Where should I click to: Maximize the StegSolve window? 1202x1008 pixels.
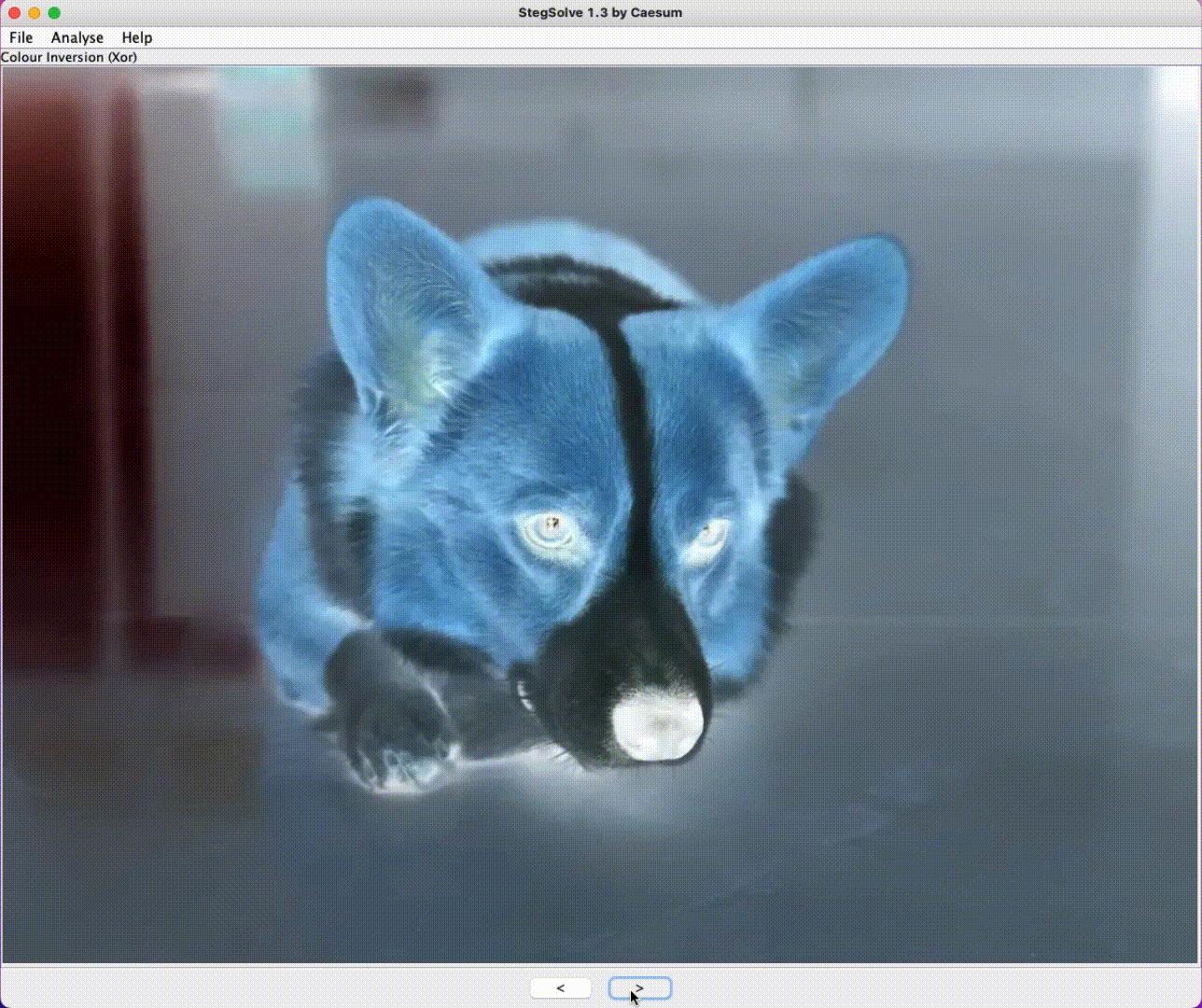point(54,13)
